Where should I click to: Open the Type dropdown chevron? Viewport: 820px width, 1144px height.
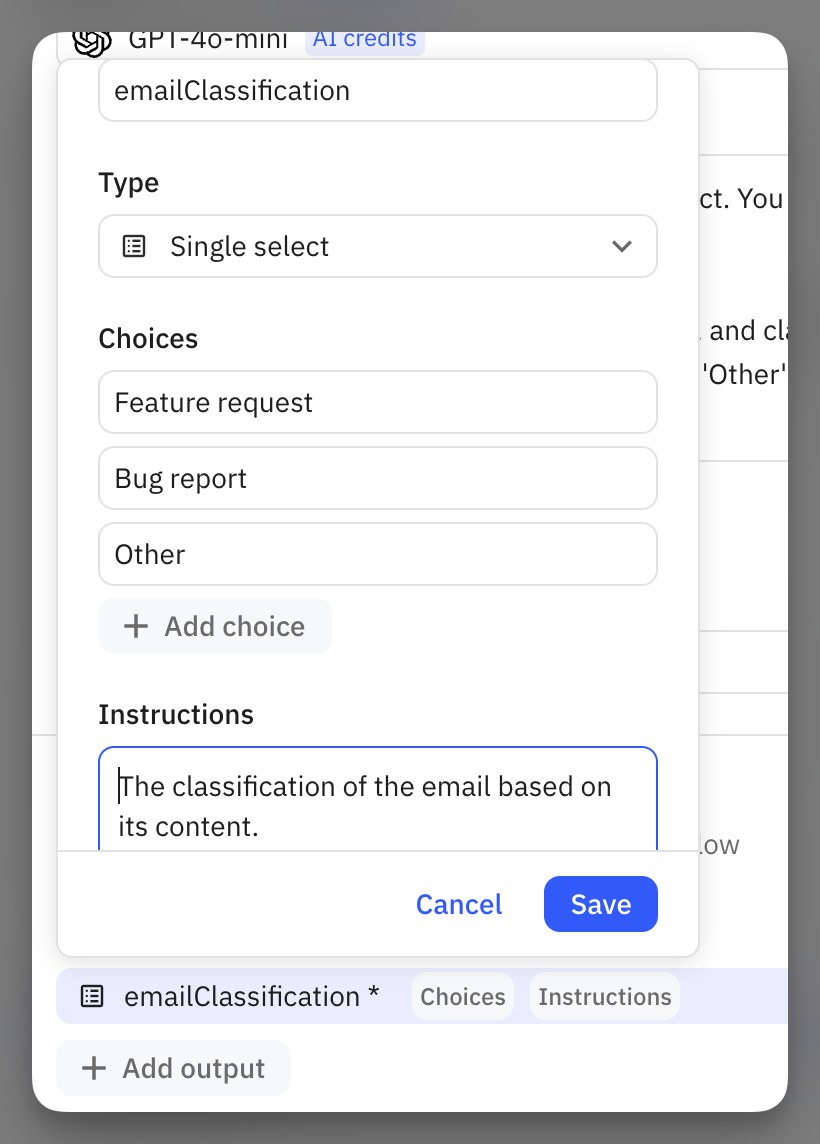tap(622, 246)
